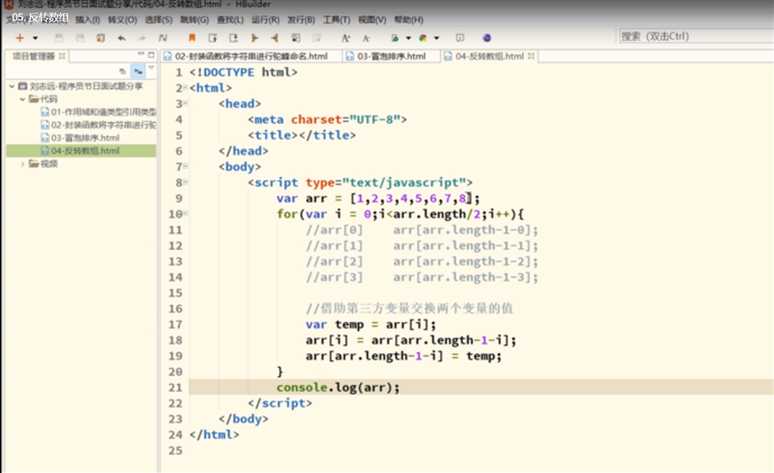Collapse the 代码 folder

click(x=22, y=99)
